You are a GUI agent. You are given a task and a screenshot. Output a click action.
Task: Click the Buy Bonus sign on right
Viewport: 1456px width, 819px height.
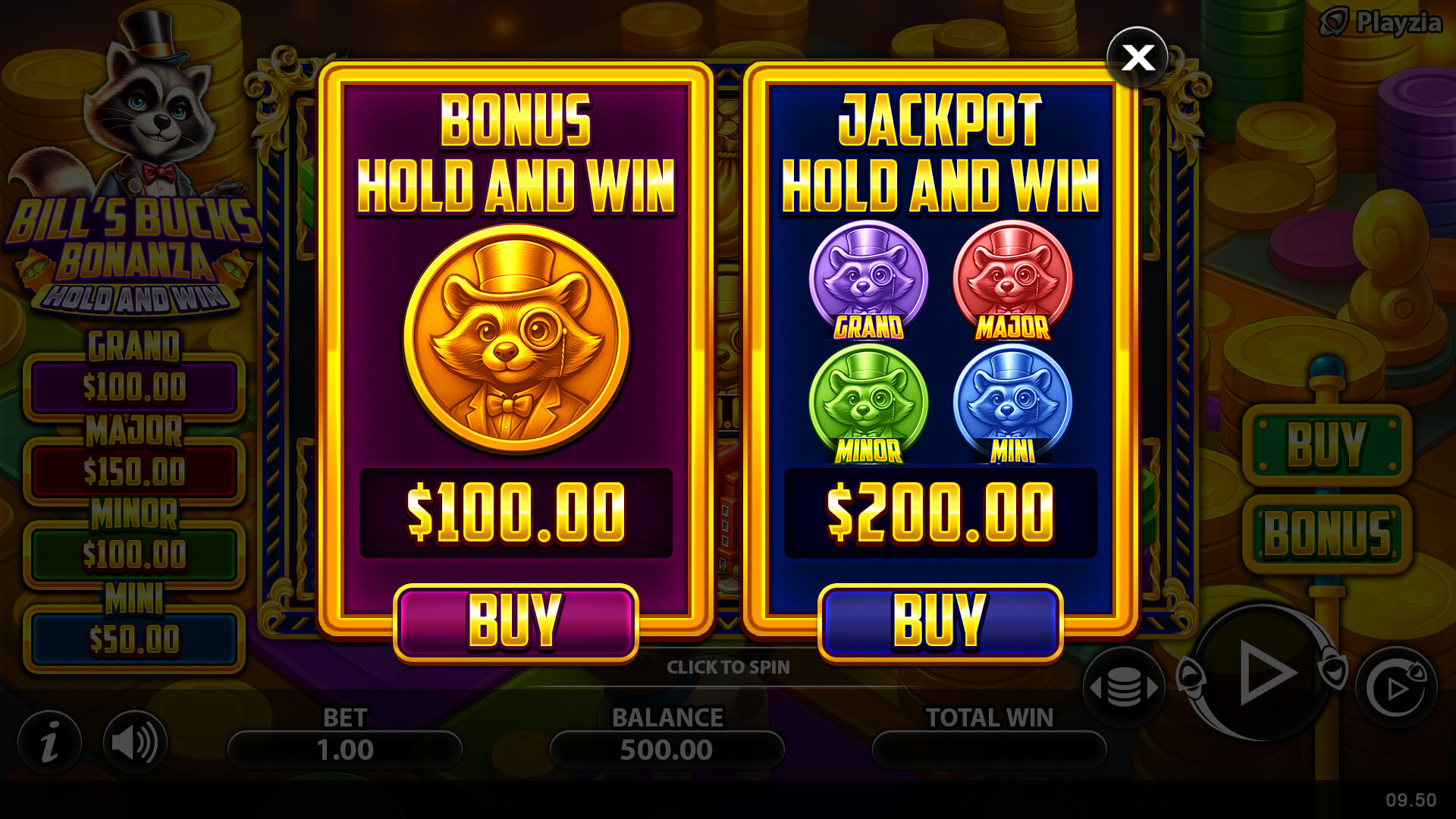click(x=1327, y=489)
